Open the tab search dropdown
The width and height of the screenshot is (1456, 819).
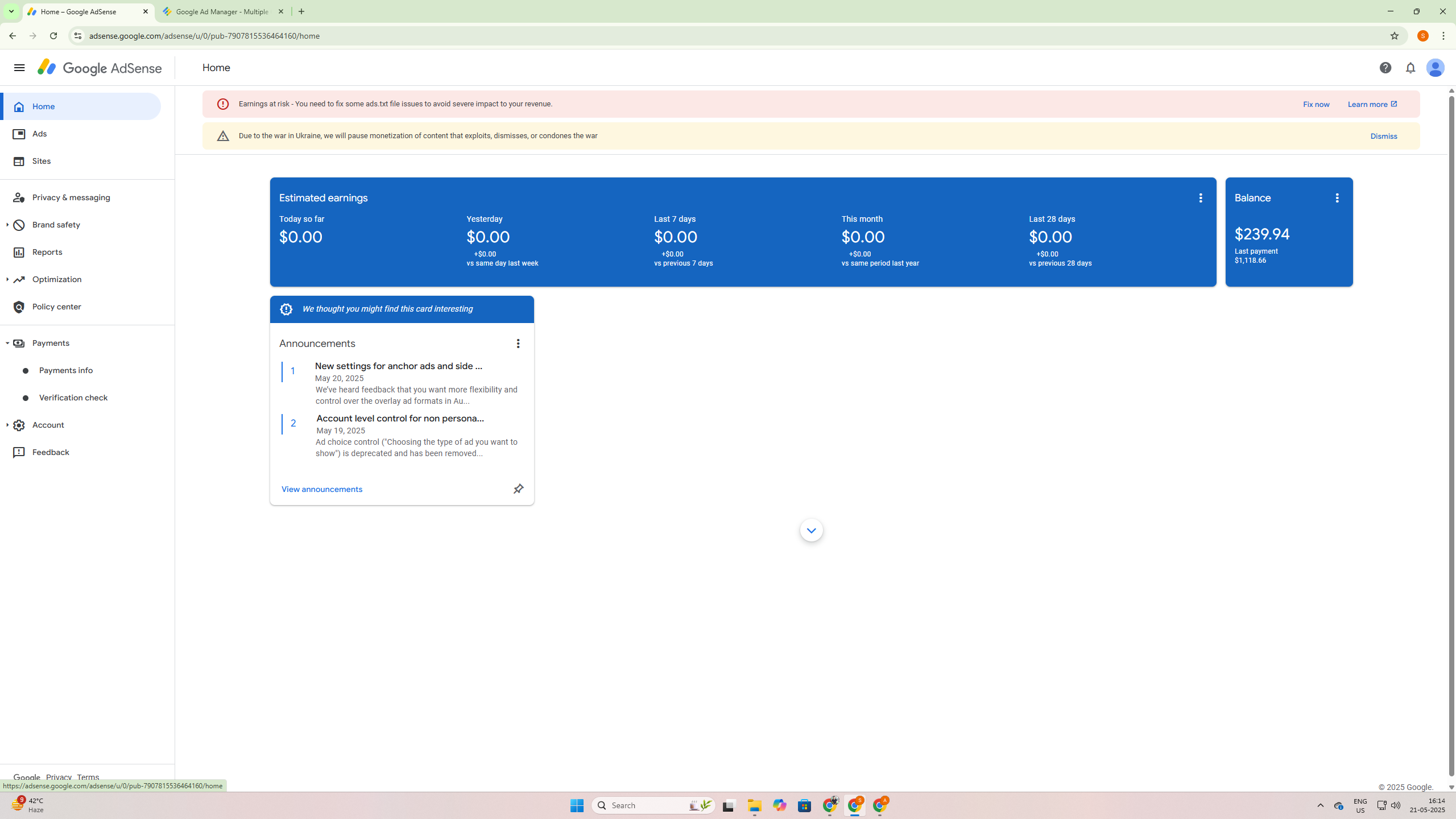coord(11,11)
